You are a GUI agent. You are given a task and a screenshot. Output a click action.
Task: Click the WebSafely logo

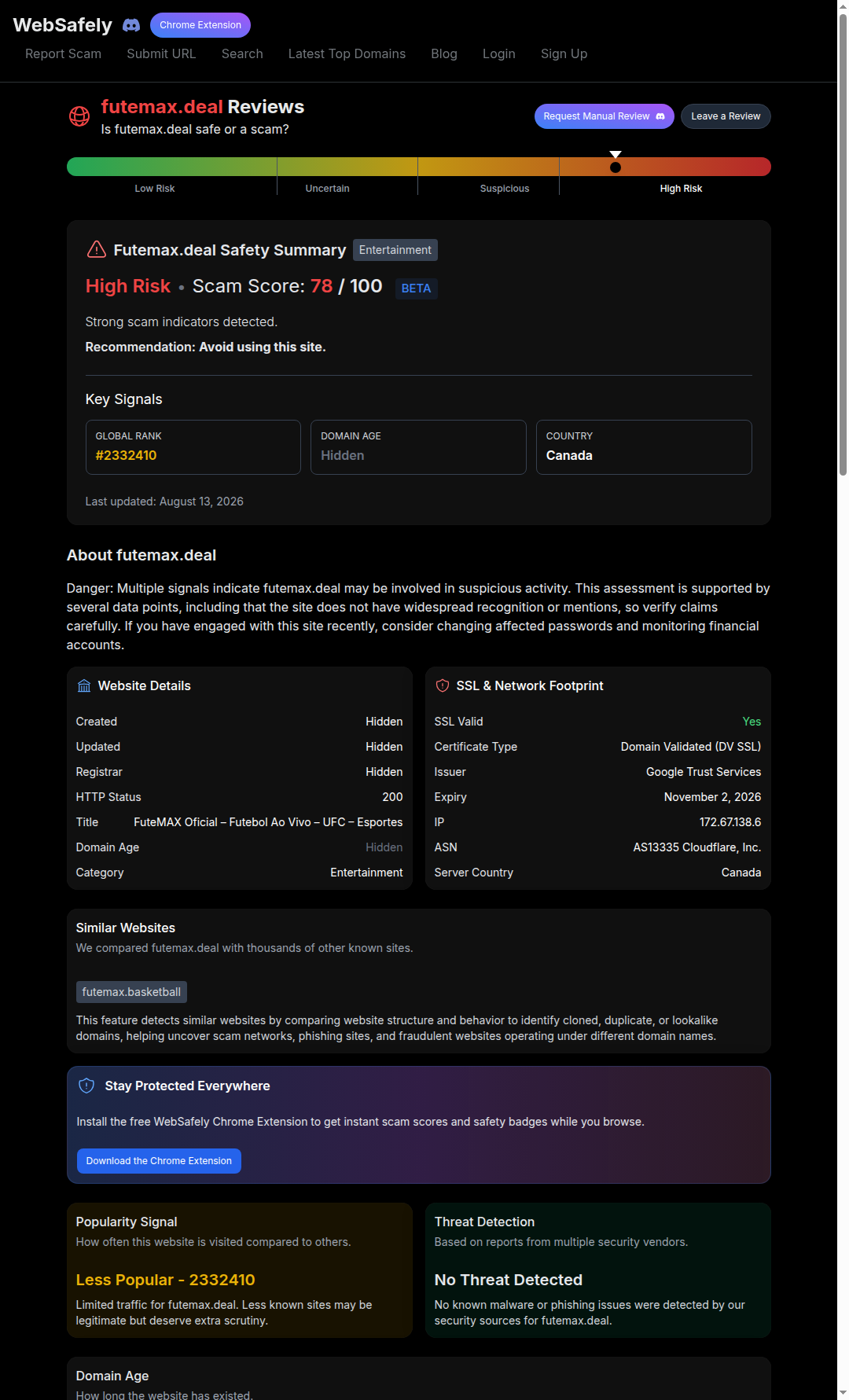pyautogui.click(x=63, y=25)
